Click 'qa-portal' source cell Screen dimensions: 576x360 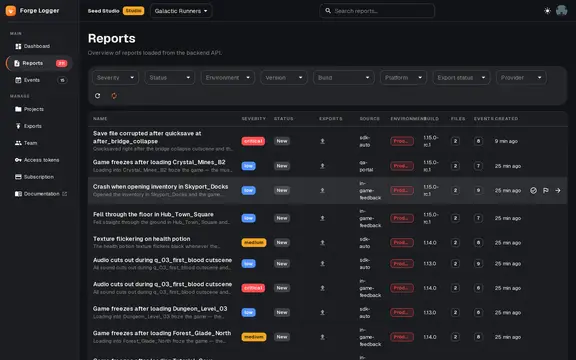click(366, 166)
